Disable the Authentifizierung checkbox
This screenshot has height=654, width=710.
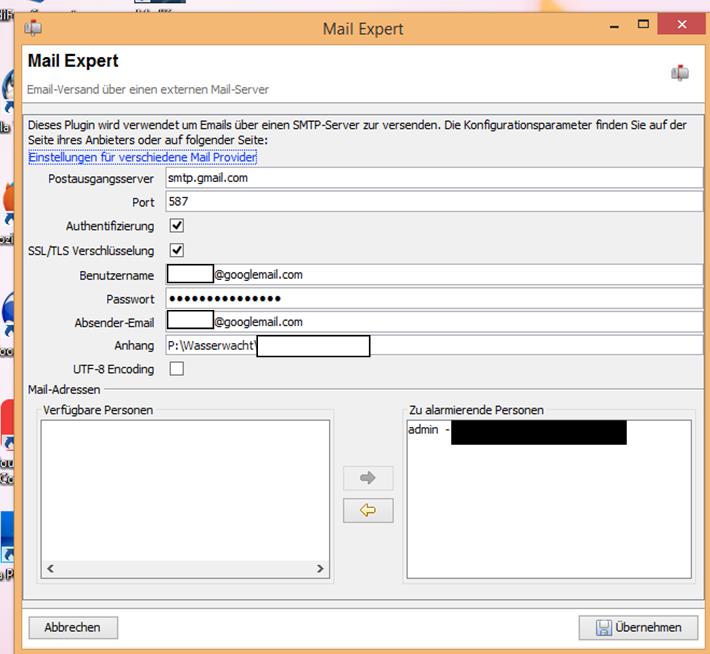coord(177,226)
